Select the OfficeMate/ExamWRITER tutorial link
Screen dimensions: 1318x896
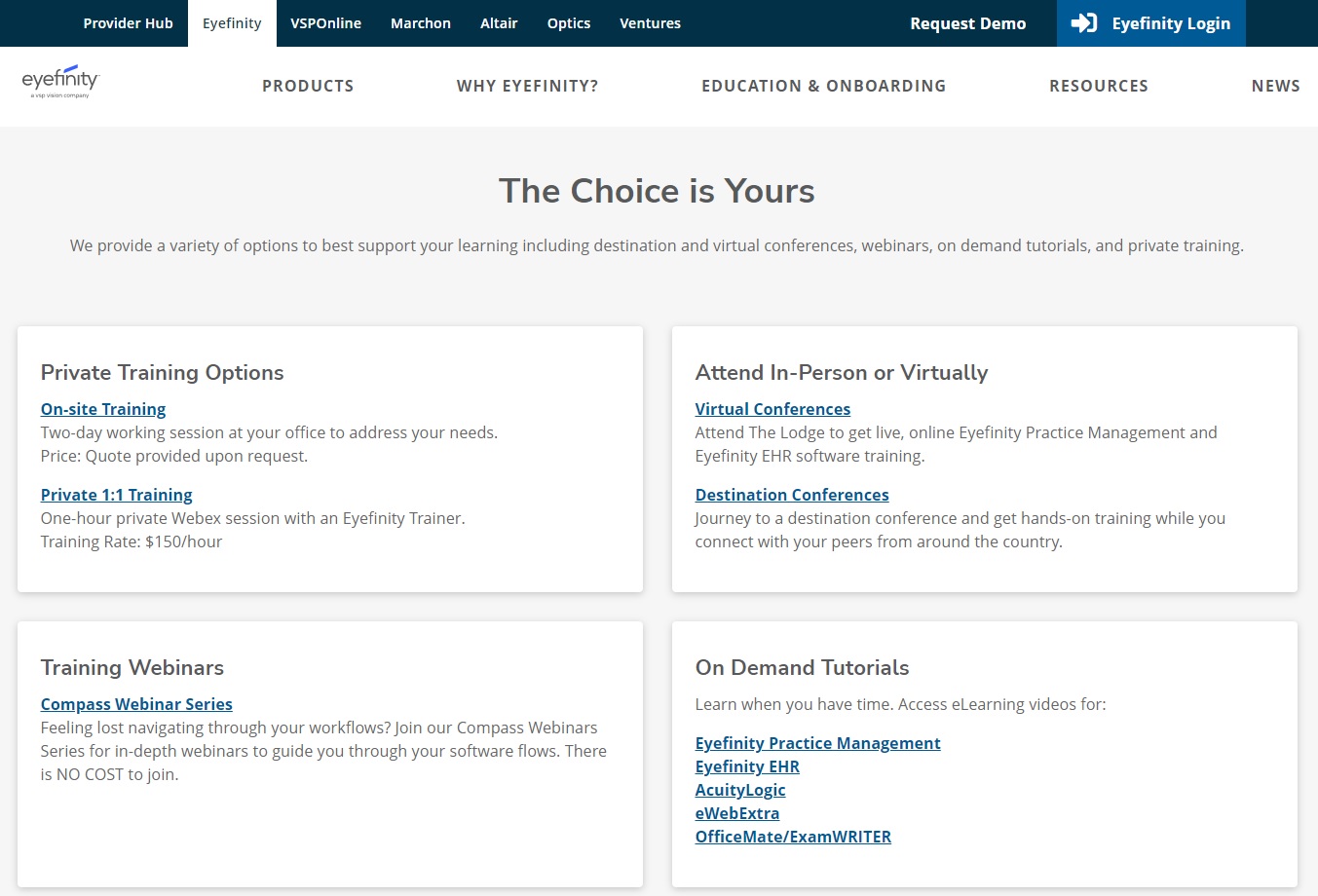[x=793, y=837]
